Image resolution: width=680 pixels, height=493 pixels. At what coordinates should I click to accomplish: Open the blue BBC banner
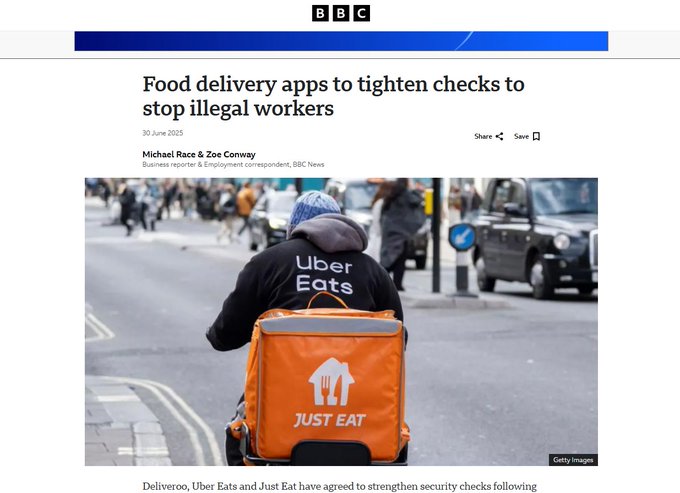(341, 41)
